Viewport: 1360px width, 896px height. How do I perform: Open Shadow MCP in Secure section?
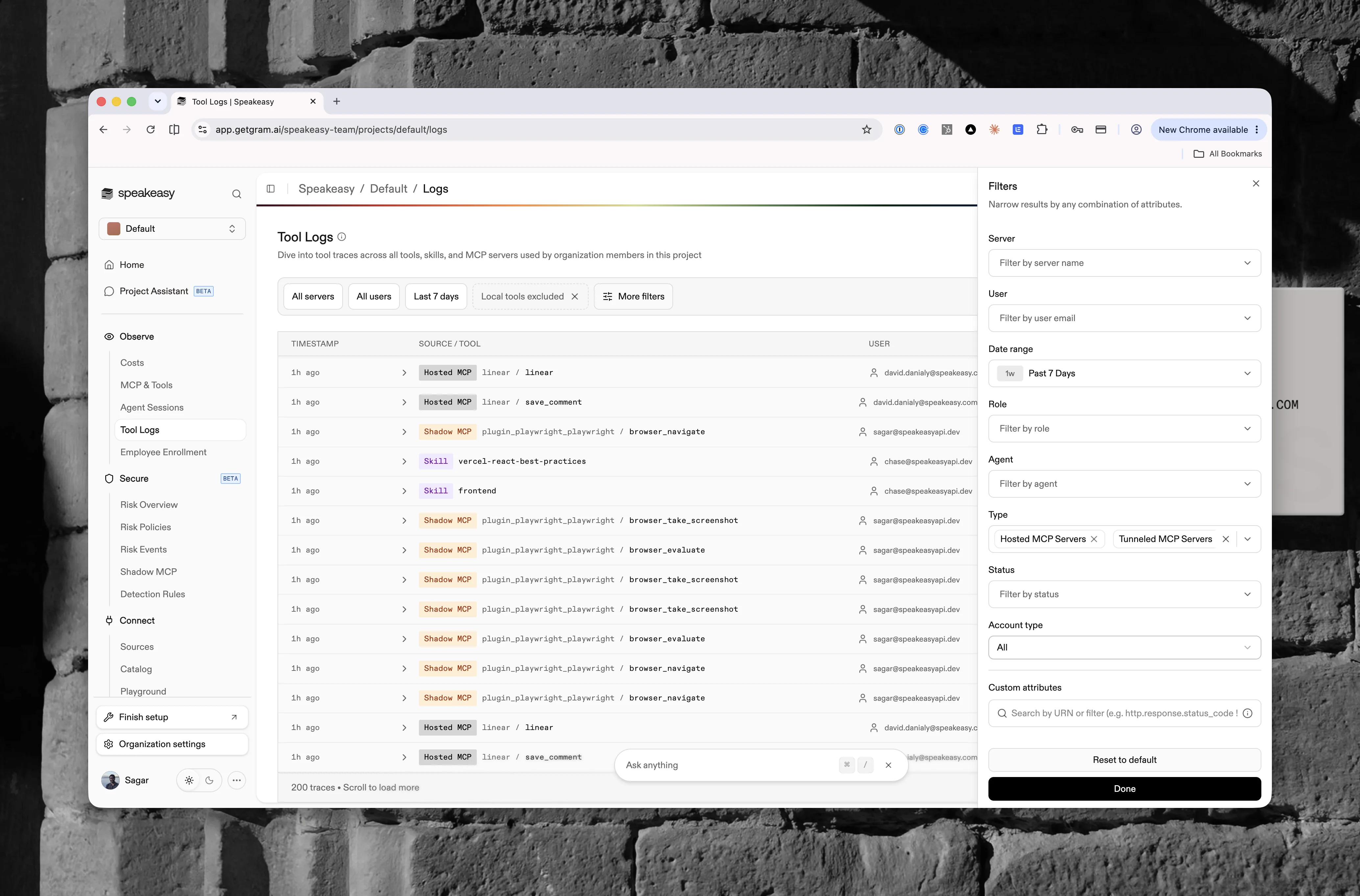click(149, 572)
